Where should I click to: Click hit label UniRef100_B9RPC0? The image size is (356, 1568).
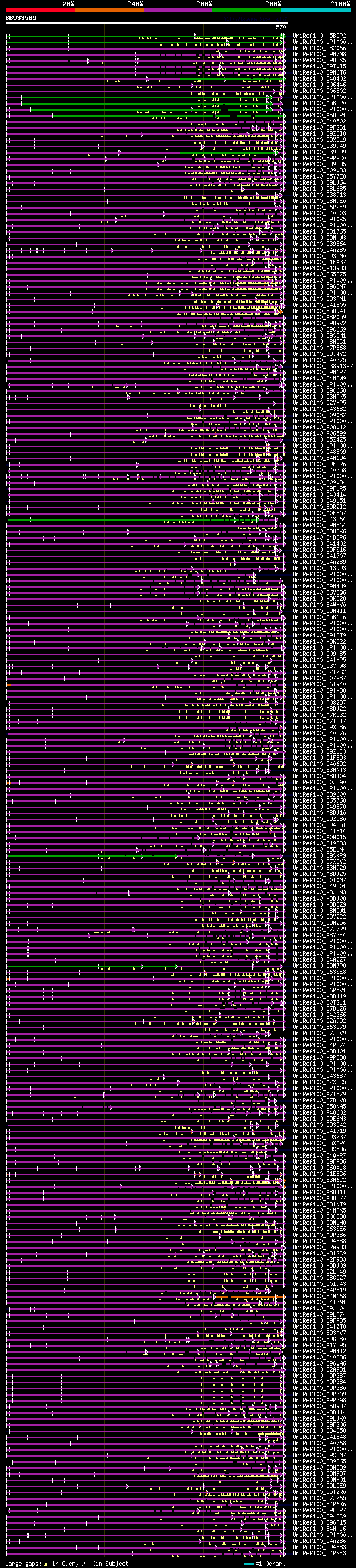tap(319, 159)
